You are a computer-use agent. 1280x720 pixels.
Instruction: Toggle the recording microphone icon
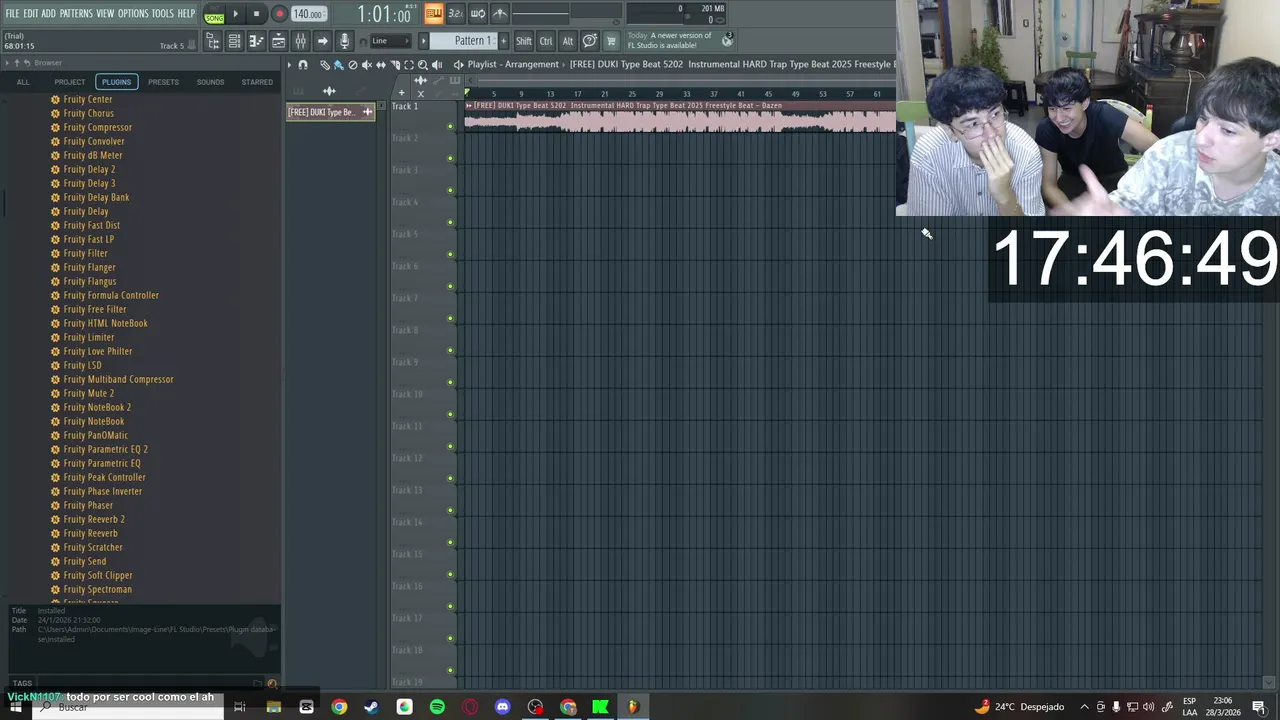tap(344, 41)
